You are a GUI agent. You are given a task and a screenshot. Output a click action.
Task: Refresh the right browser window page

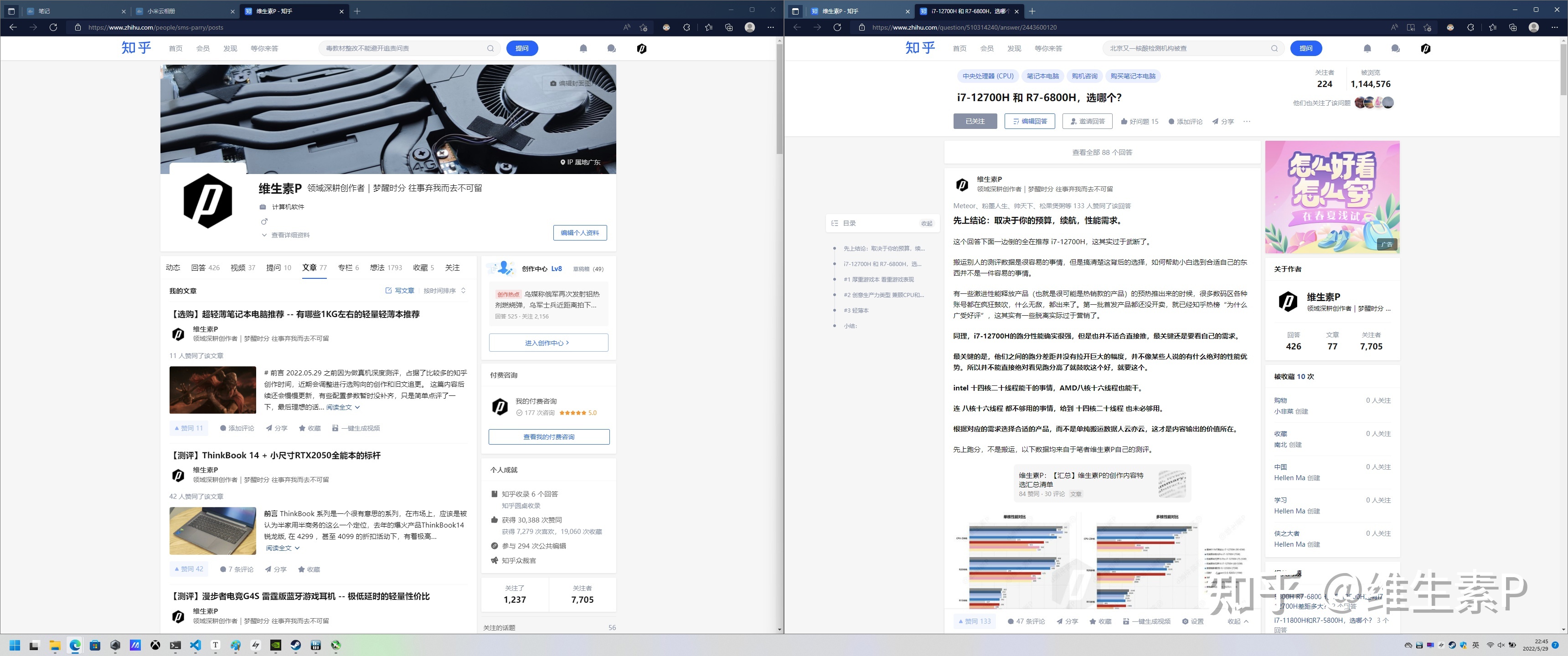click(837, 27)
